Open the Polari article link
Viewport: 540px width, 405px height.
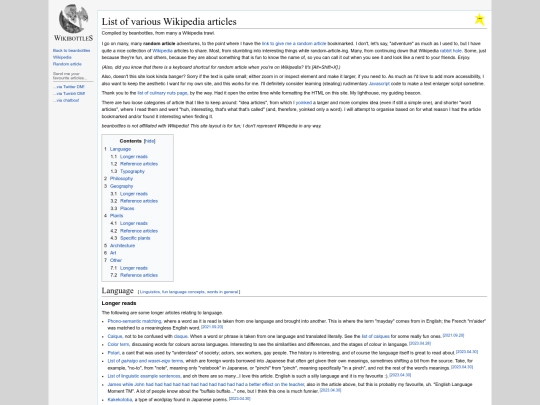click(x=113, y=353)
